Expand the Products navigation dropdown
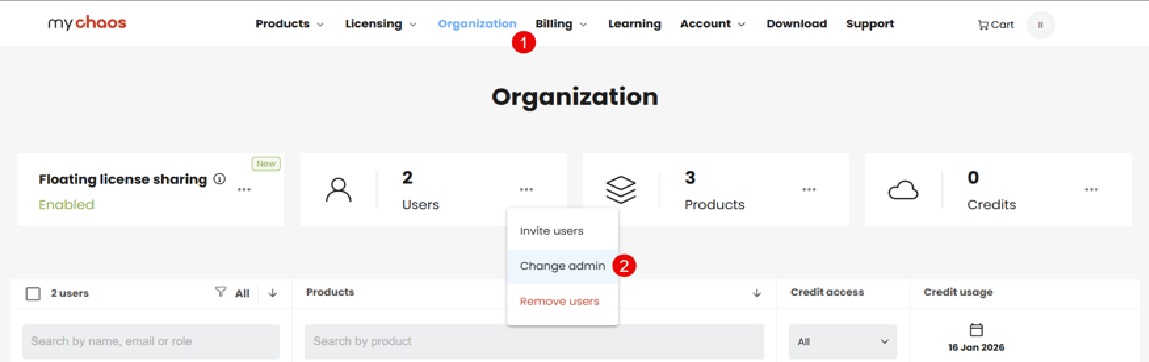 (289, 23)
